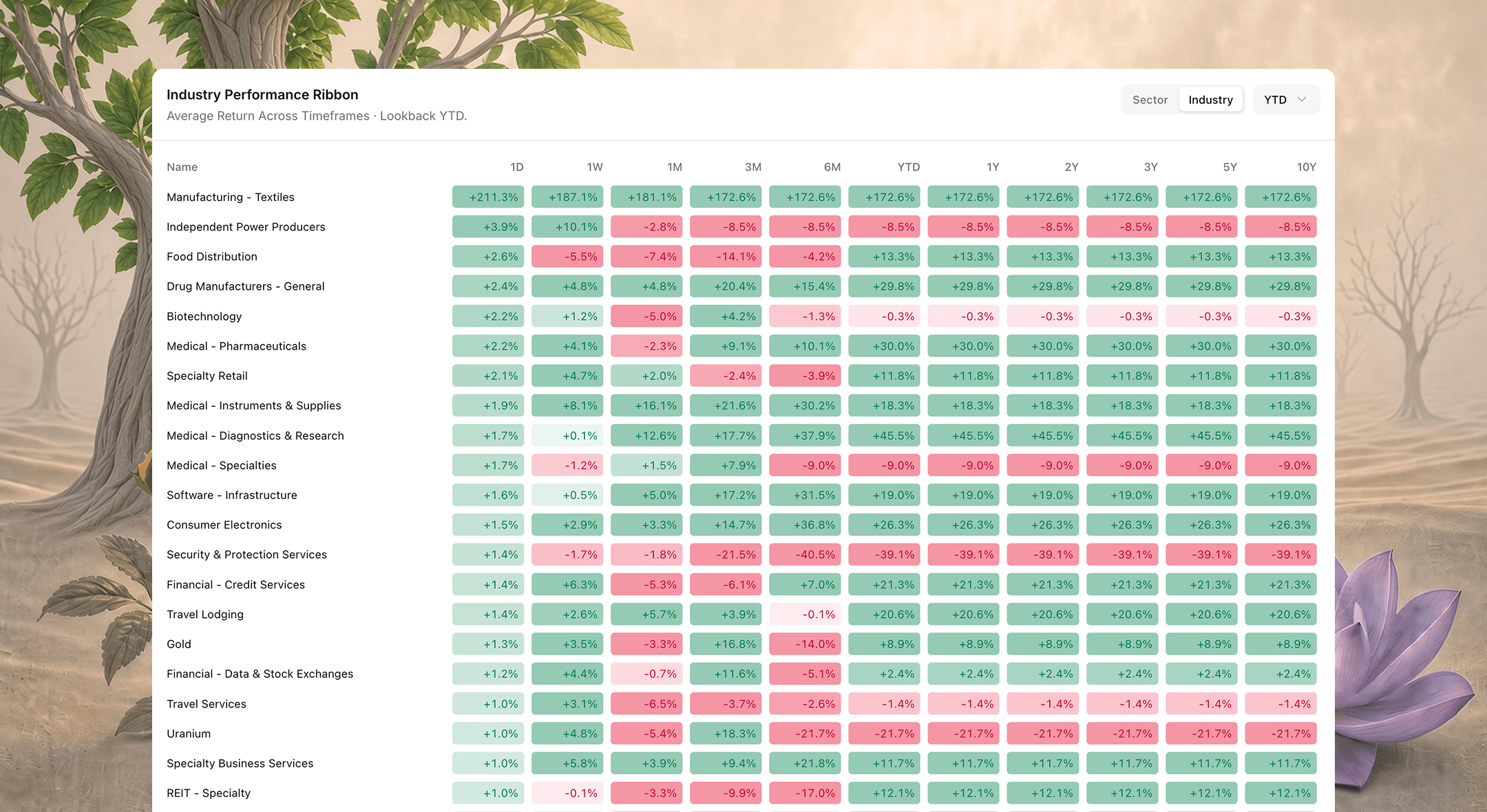Click the Food Distribution row name
The image size is (1487, 812).
click(212, 257)
